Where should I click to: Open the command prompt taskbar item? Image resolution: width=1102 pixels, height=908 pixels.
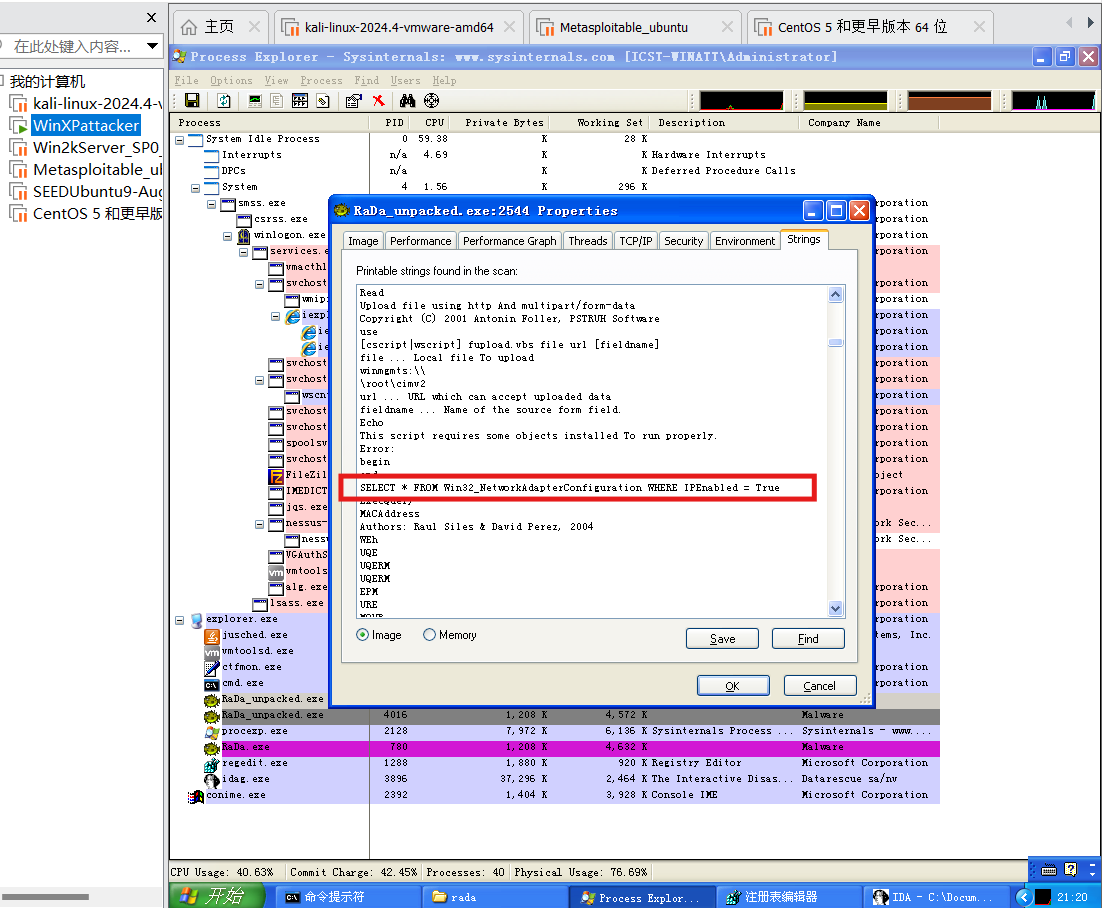tap(349, 897)
